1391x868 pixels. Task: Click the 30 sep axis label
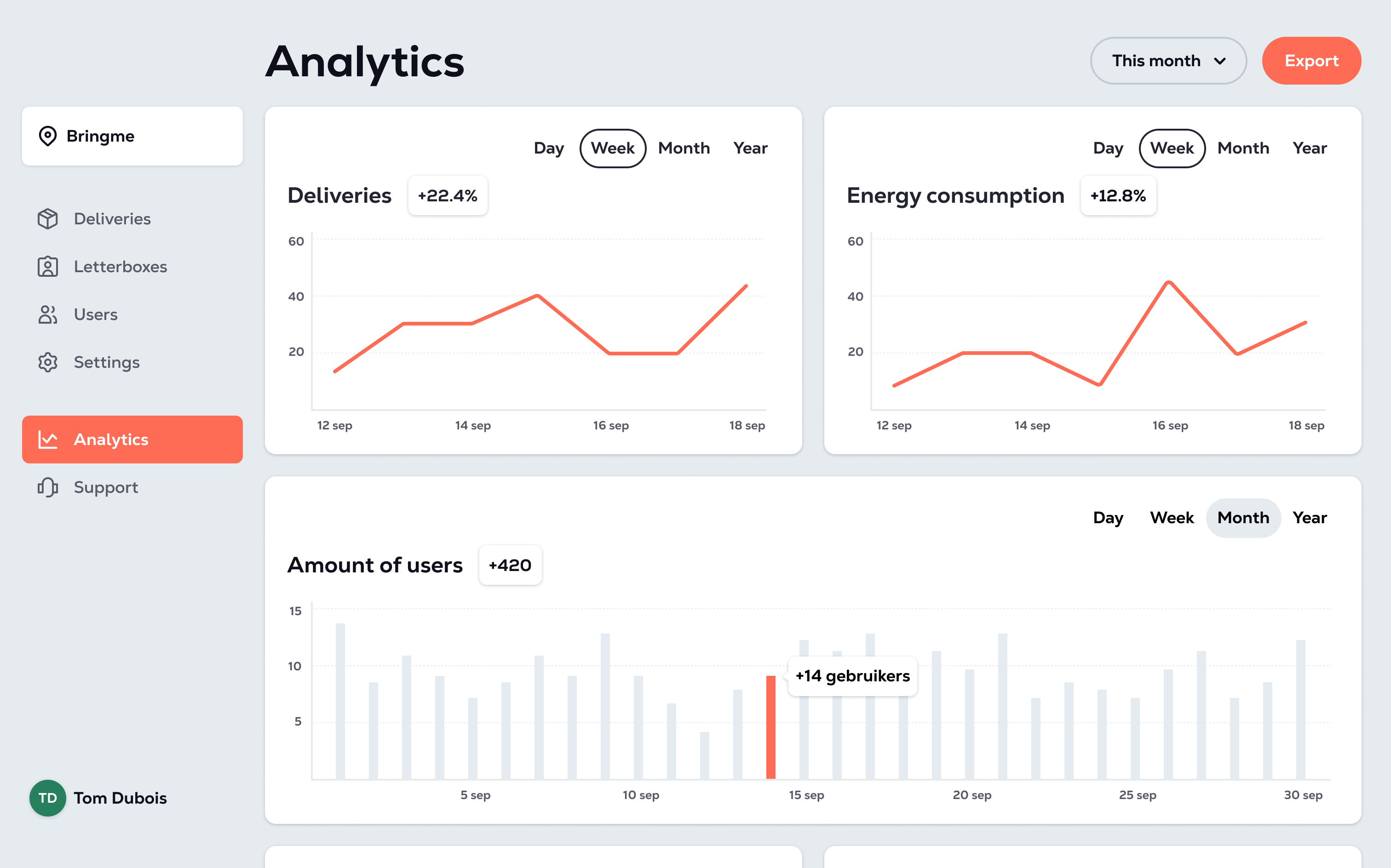click(1303, 795)
